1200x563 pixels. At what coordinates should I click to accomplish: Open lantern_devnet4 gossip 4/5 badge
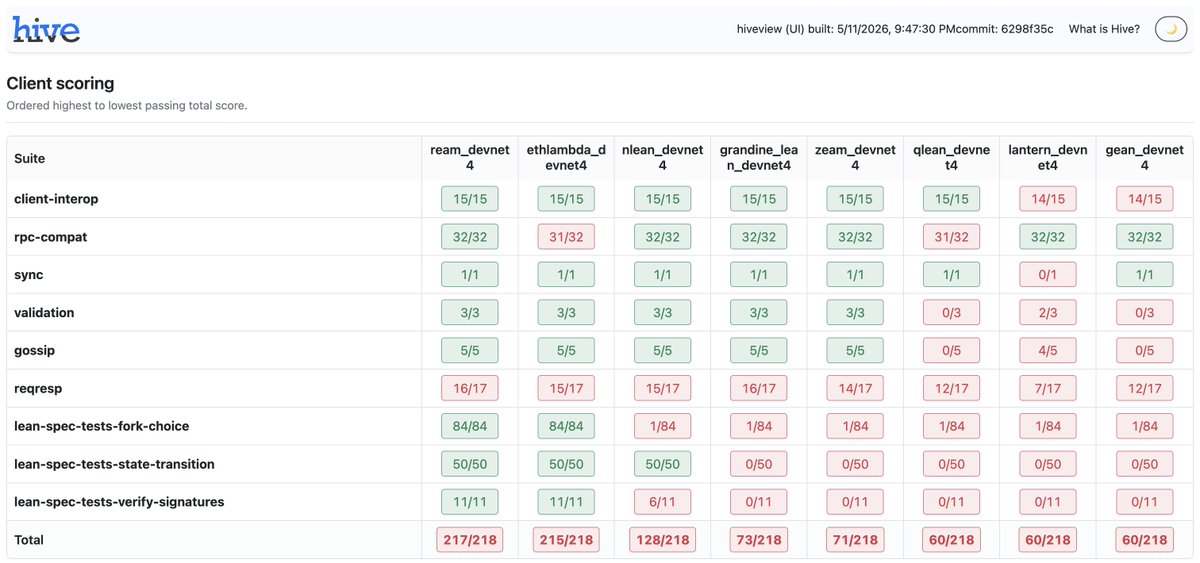point(1047,351)
